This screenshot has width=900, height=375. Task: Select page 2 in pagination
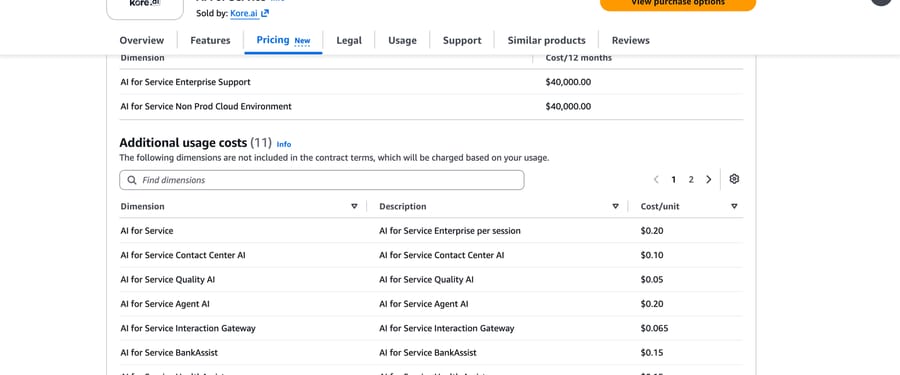691,179
